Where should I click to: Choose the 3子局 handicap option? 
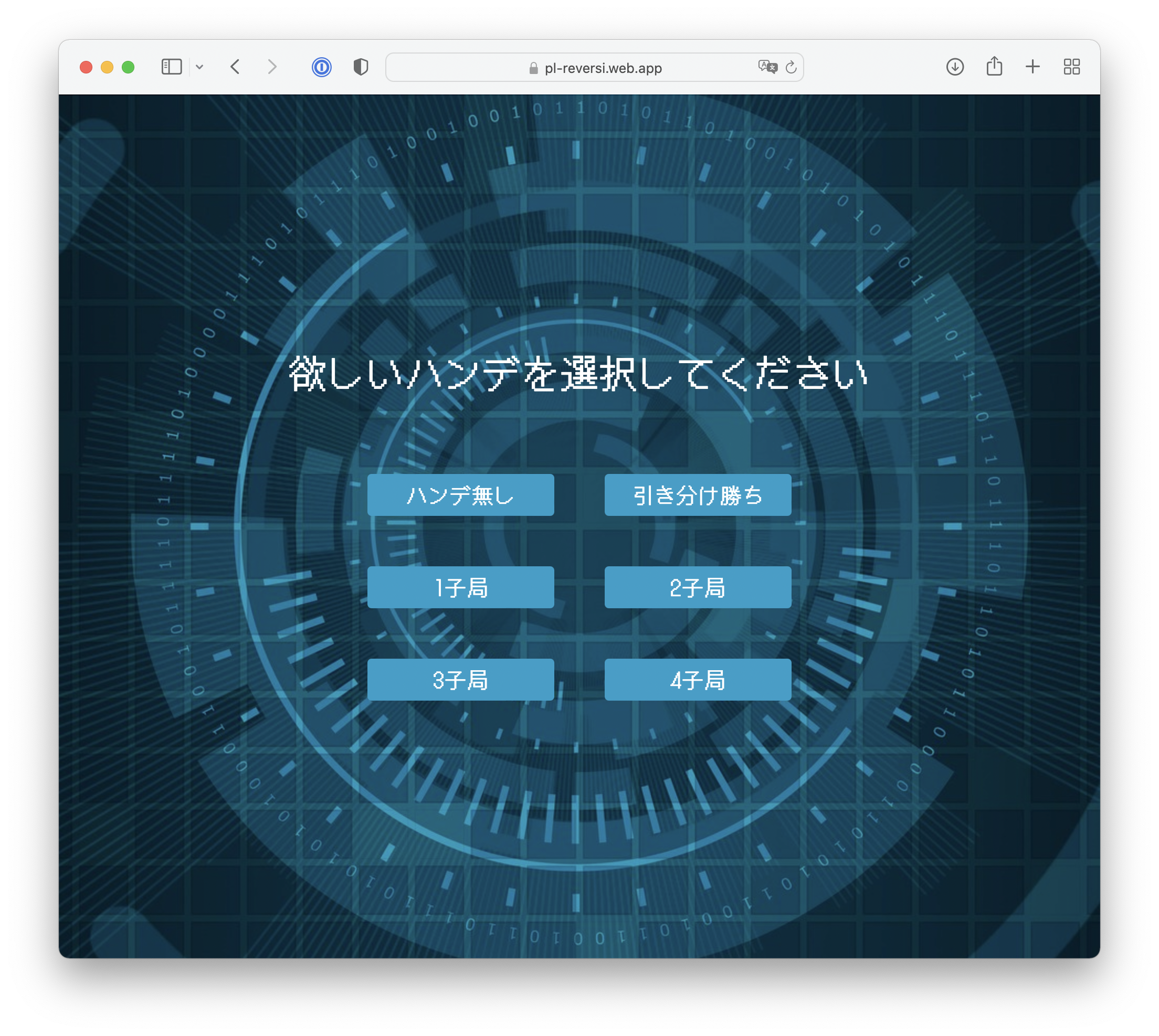(x=460, y=679)
